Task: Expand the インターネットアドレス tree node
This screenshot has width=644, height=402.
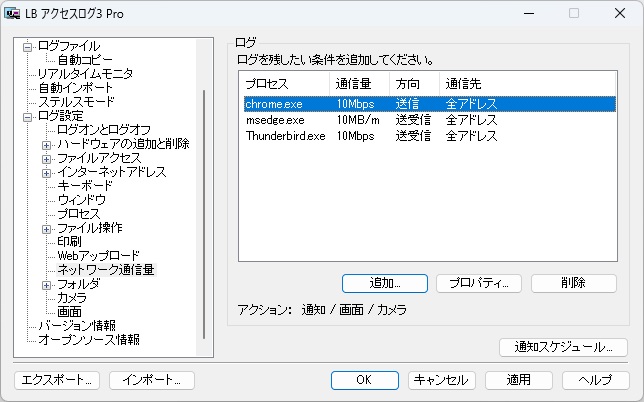Action: tap(46, 173)
